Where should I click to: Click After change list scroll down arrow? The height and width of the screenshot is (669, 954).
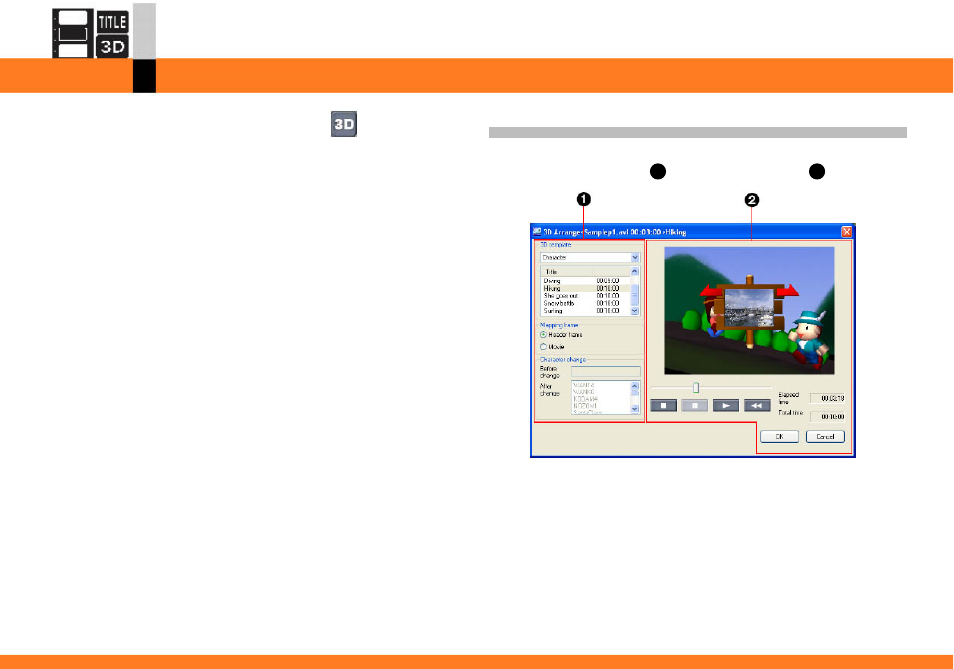[635, 409]
